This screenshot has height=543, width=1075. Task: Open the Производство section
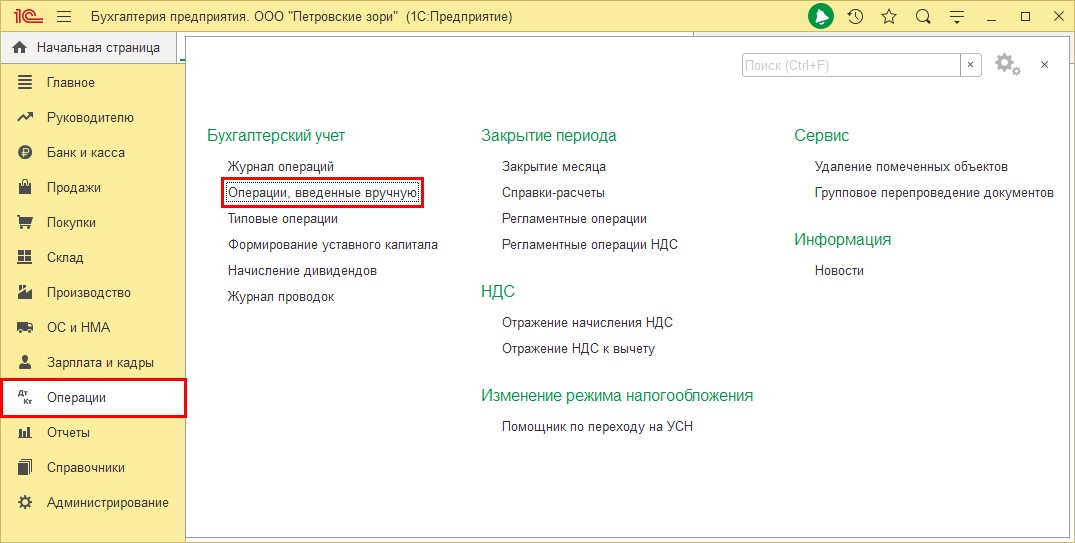click(x=93, y=292)
